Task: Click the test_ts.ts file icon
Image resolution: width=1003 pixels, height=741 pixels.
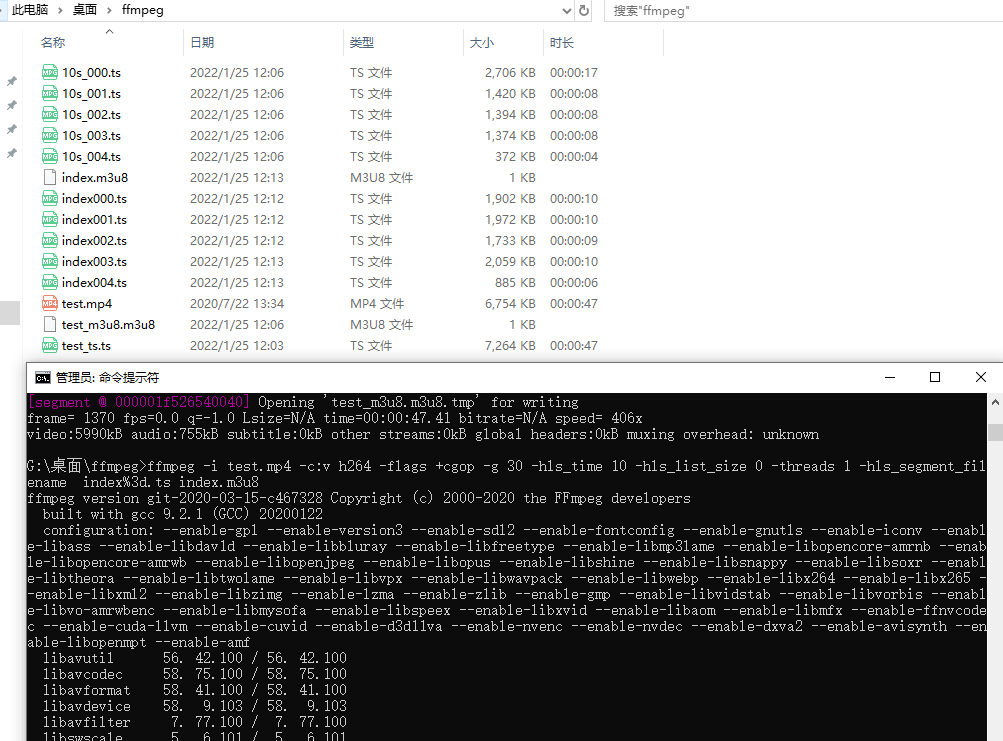Action: (50, 346)
